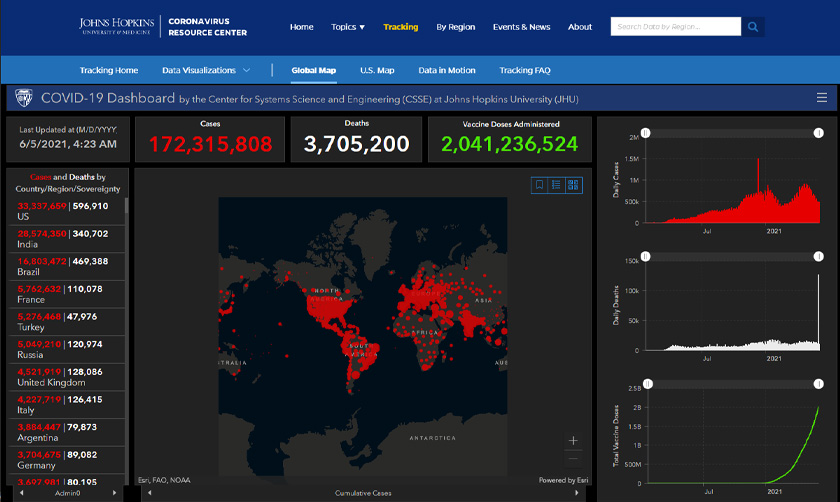
Task: Click left slider handle on Daily Cases chart
Action: pos(647,134)
